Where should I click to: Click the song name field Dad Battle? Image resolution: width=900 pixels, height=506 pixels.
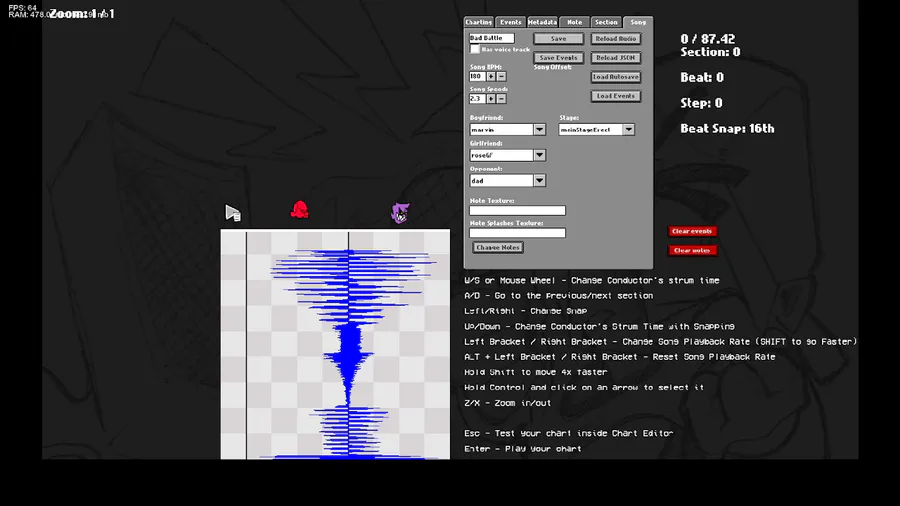pyautogui.click(x=492, y=38)
